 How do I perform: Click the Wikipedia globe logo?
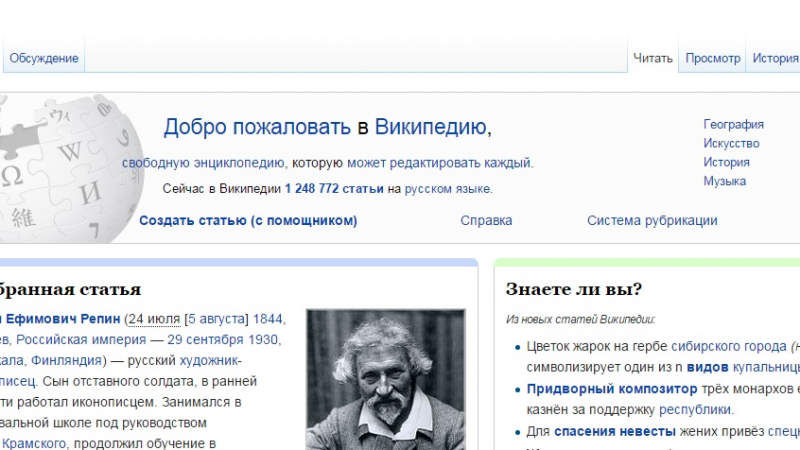[70, 168]
